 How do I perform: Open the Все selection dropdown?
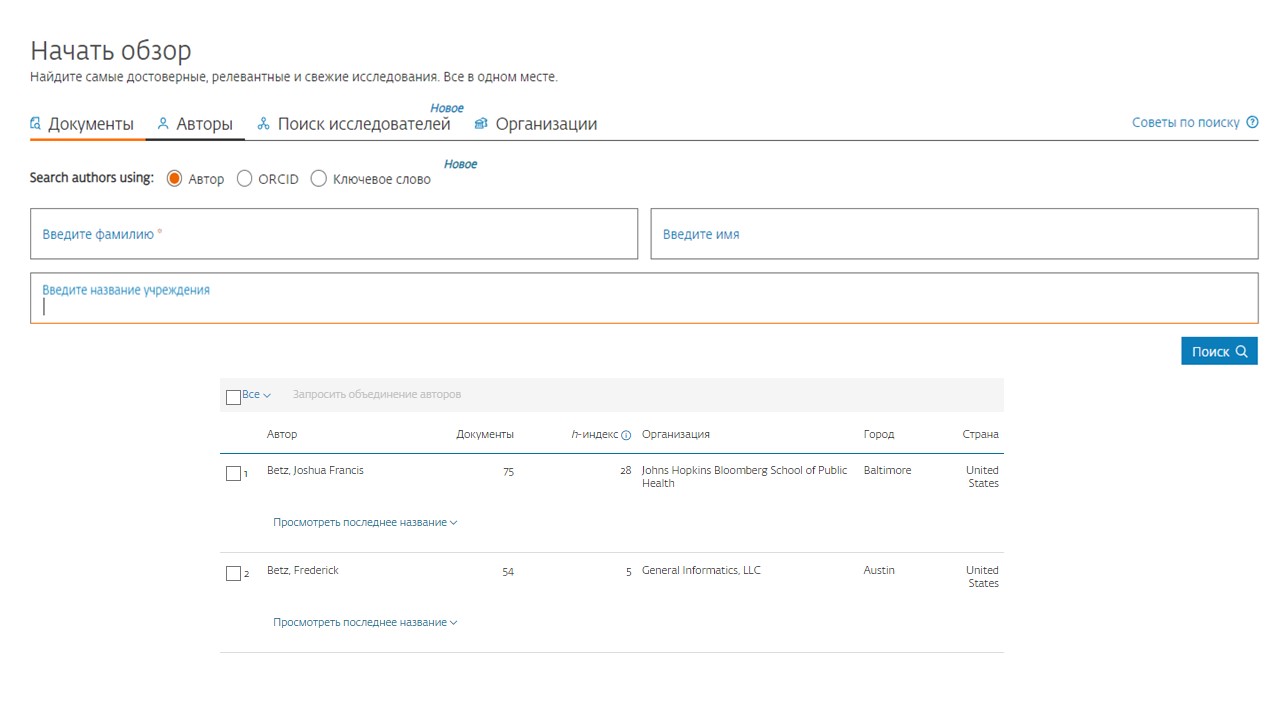click(x=257, y=395)
